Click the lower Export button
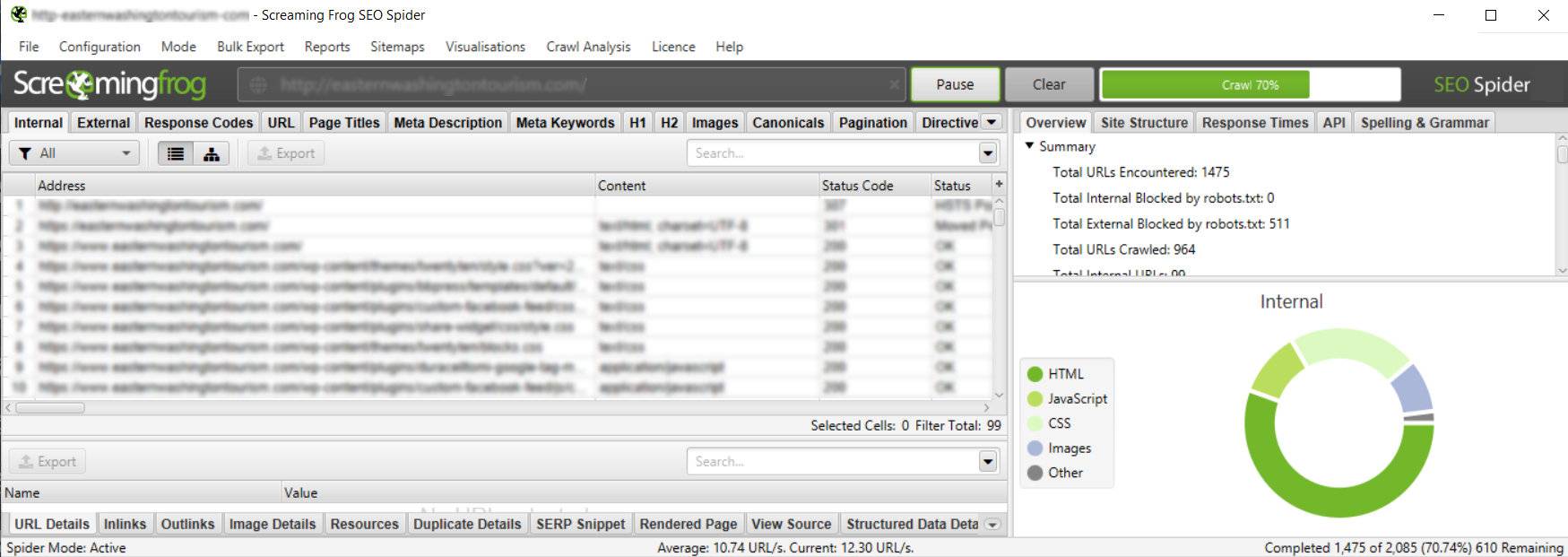The height and width of the screenshot is (557, 1568). tap(48, 461)
